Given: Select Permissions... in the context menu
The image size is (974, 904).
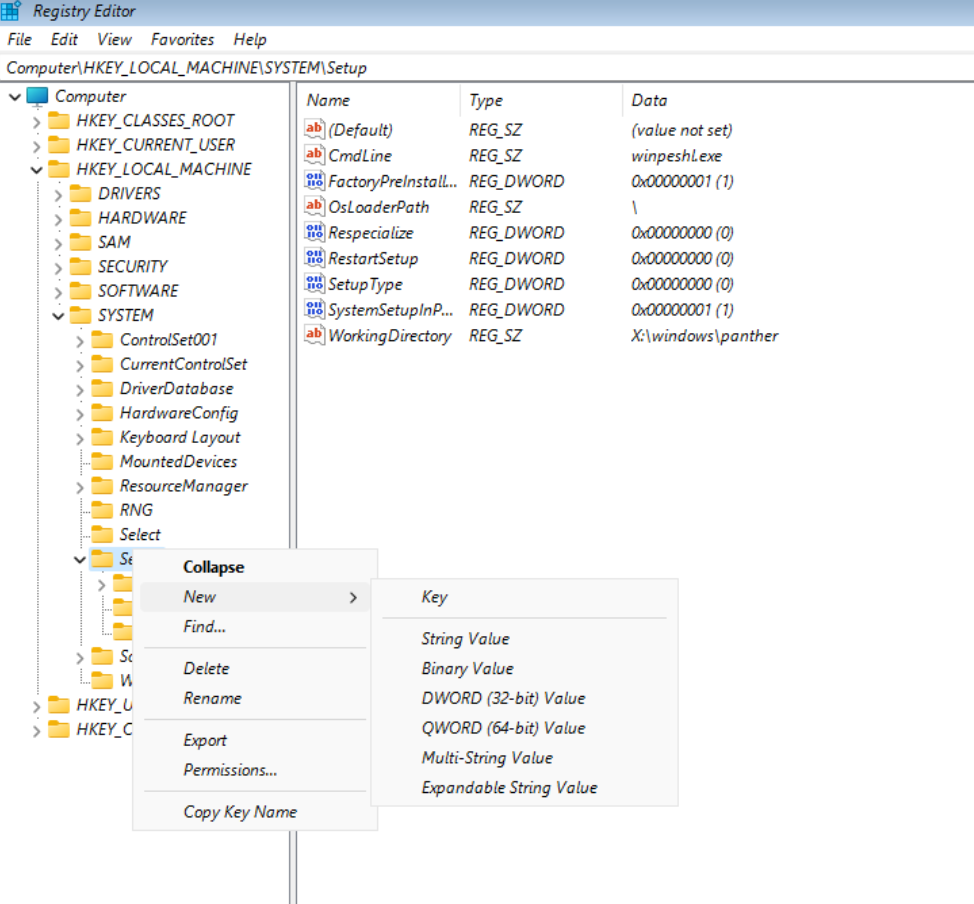Looking at the screenshot, I should 230,770.
